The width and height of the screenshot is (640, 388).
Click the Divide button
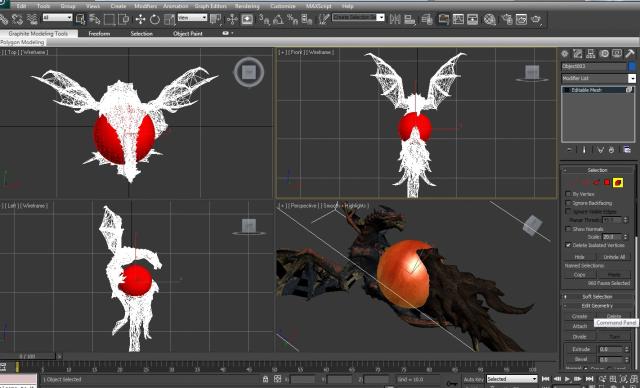point(580,337)
